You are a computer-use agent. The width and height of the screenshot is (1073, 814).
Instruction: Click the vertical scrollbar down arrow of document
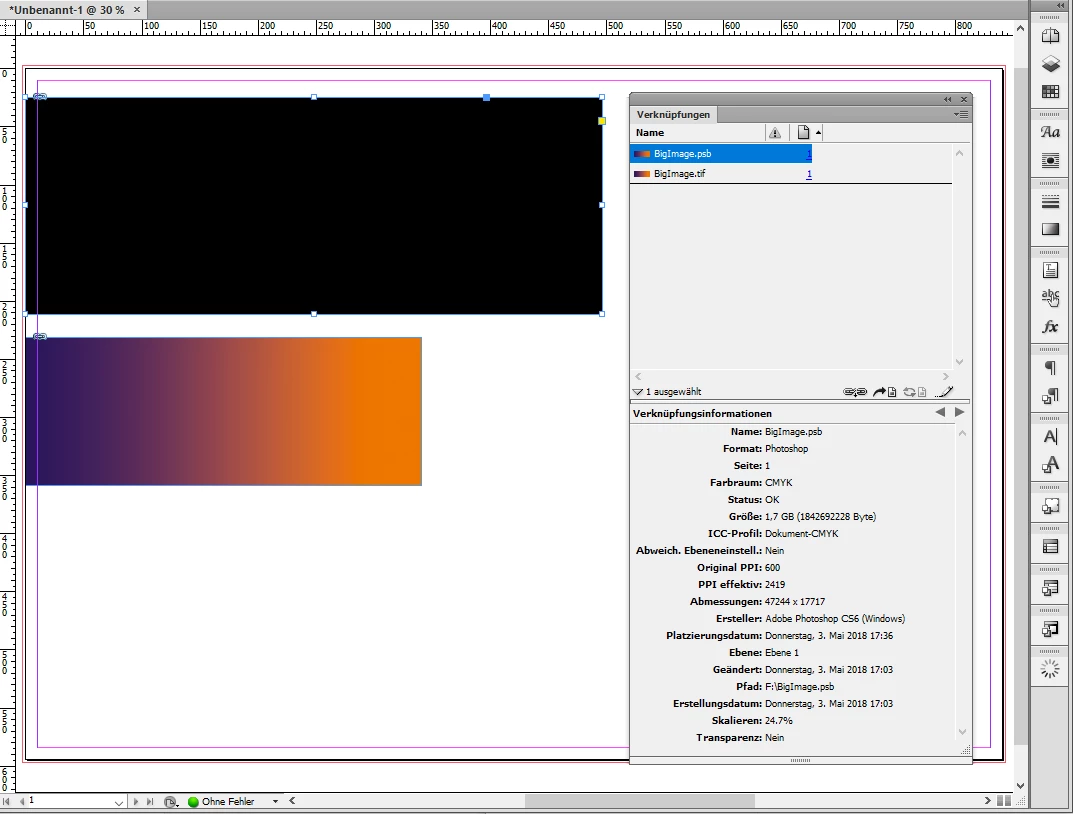pos(1020,786)
